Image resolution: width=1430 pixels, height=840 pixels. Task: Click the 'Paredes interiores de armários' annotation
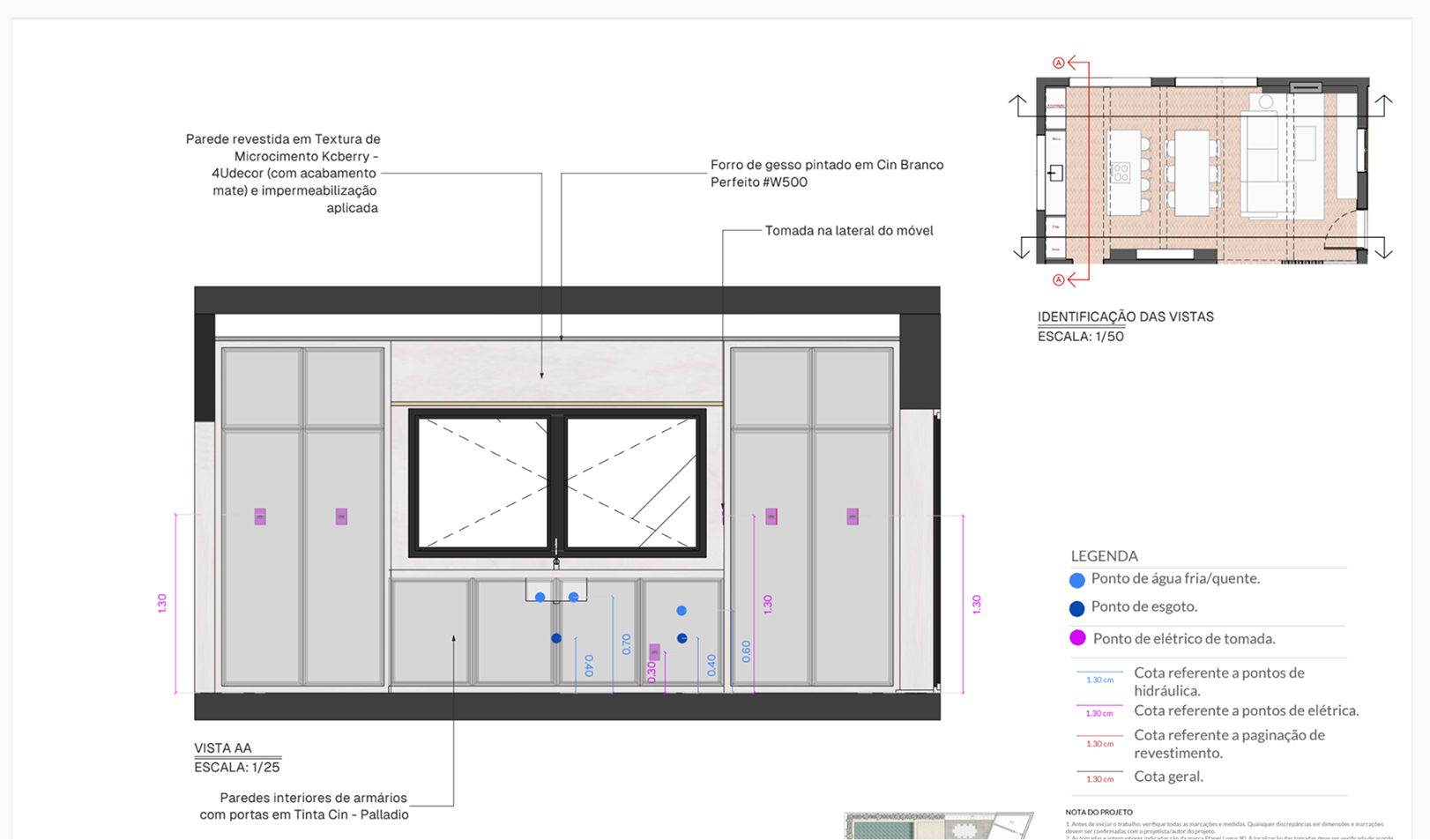pyautogui.click(x=304, y=807)
